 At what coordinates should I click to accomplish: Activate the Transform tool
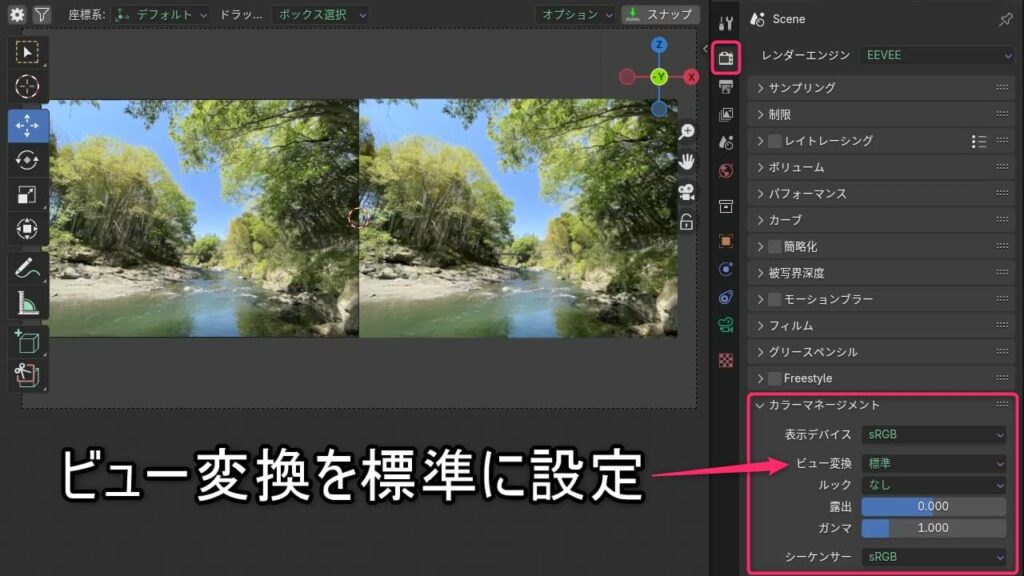click(27, 229)
